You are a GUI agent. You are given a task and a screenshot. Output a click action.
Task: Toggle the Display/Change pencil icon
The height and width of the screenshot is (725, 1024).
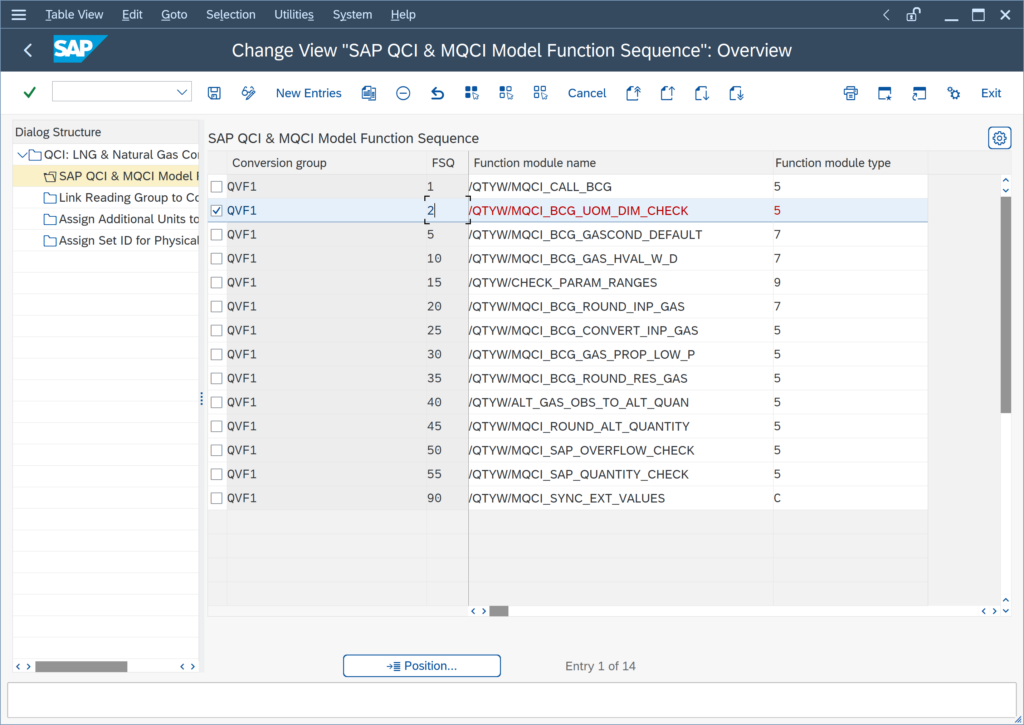click(x=248, y=93)
